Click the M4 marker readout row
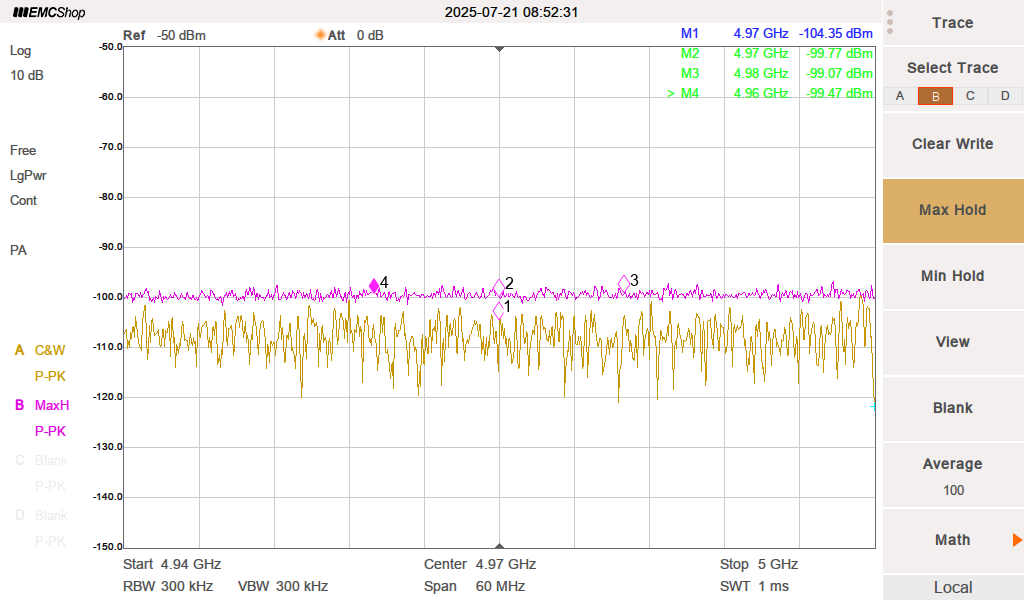The width and height of the screenshot is (1024, 600). coord(770,93)
